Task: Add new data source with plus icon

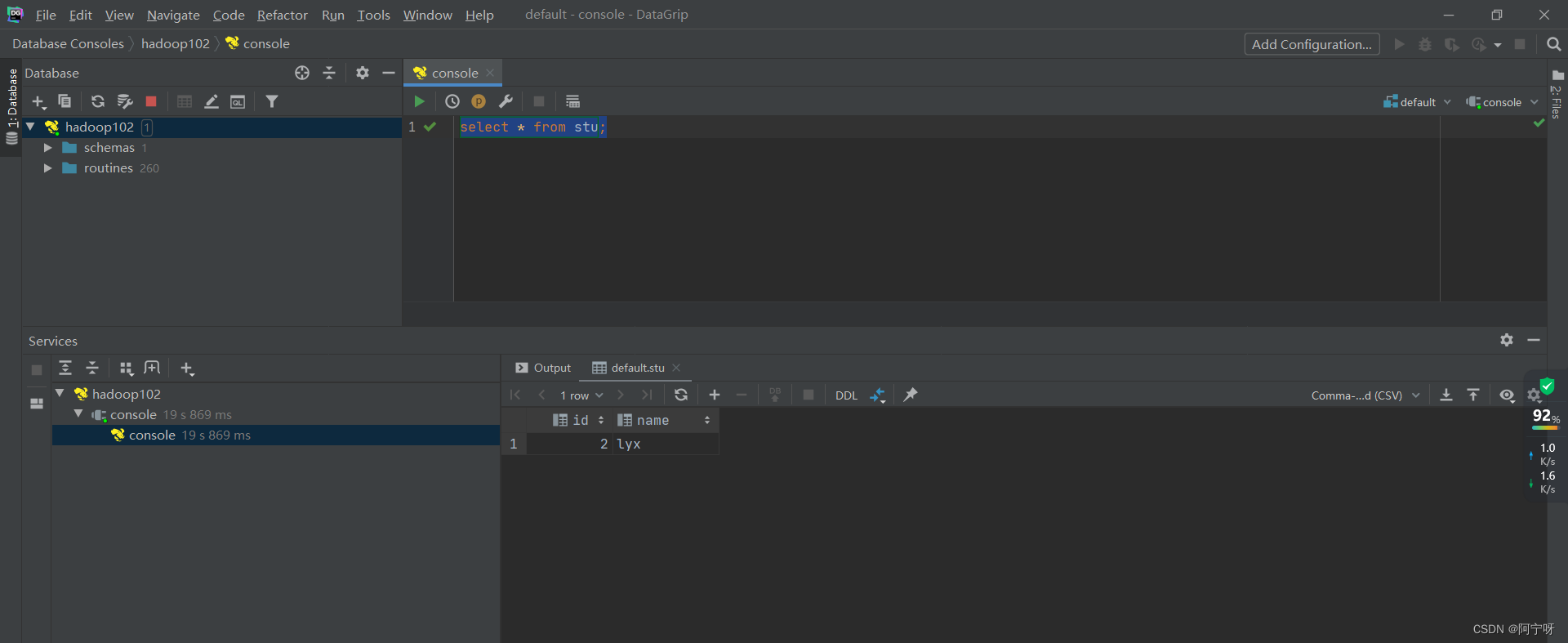Action: point(38,101)
